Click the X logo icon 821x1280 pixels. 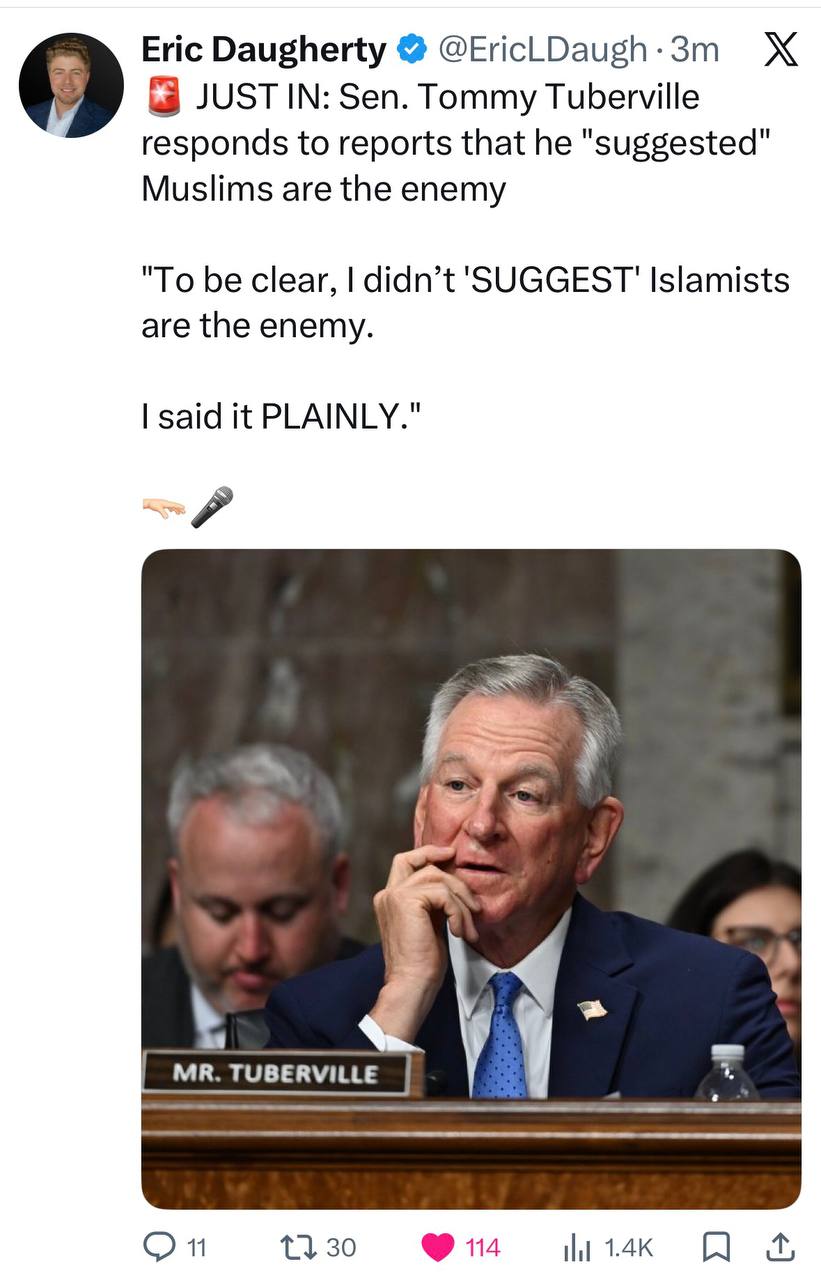pyautogui.click(x=780, y=49)
